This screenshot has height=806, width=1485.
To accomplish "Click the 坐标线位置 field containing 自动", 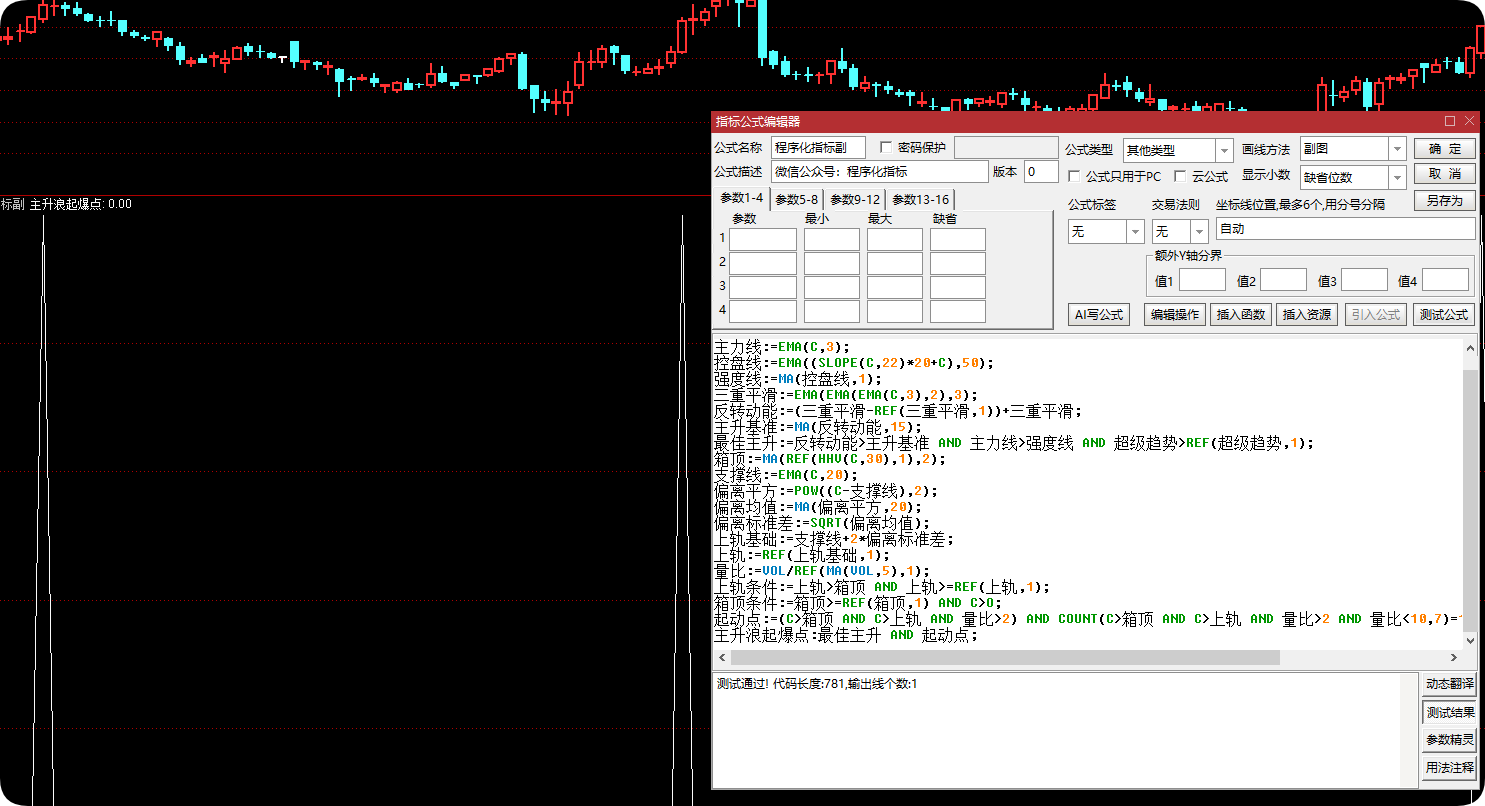I will click(1346, 229).
